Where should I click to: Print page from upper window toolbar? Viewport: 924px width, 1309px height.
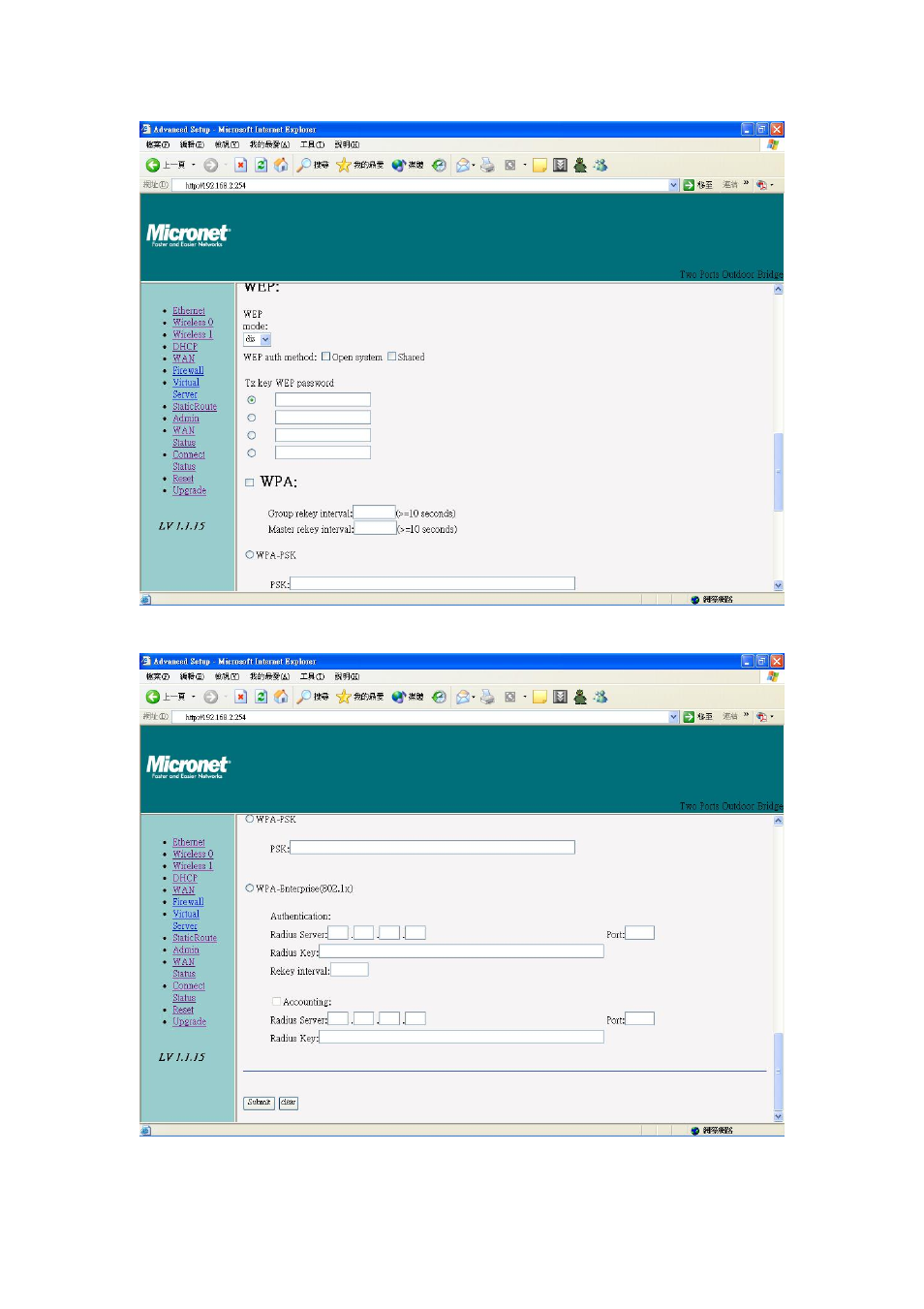pyautogui.click(x=487, y=166)
